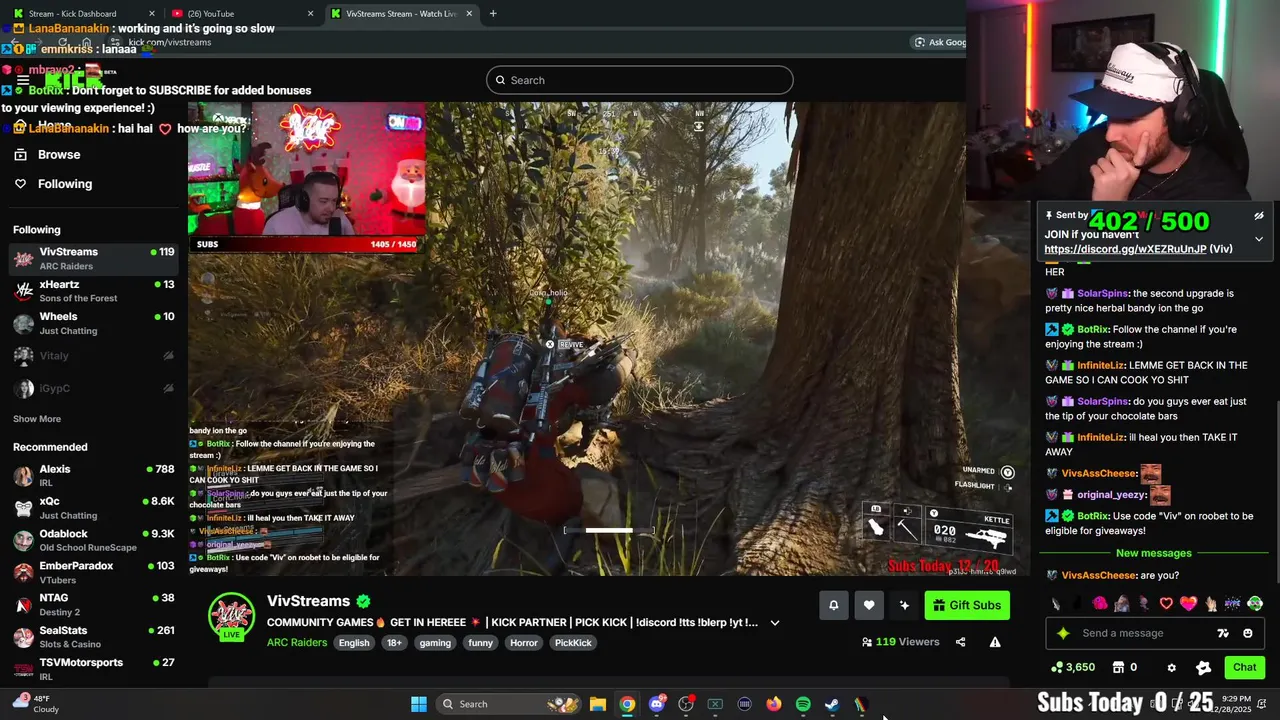Click the bell notification button for VivStreams
Image resolution: width=1280 pixels, height=720 pixels.
pyautogui.click(x=833, y=605)
